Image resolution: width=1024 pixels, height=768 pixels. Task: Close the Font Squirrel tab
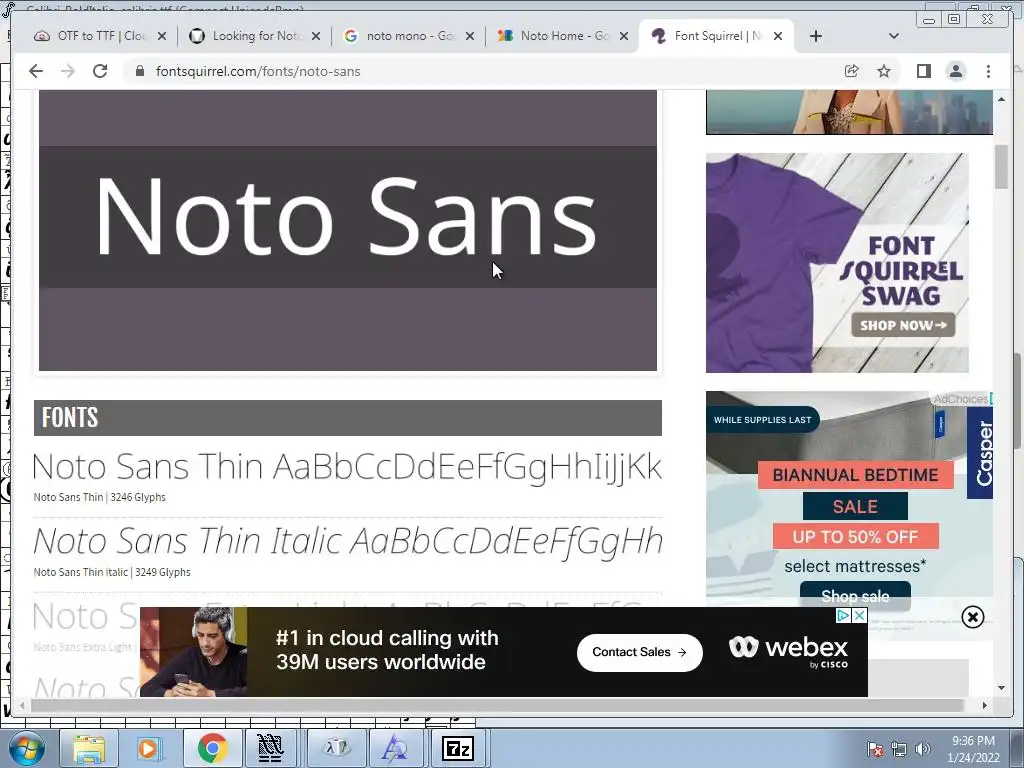click(x=778, y=36)
